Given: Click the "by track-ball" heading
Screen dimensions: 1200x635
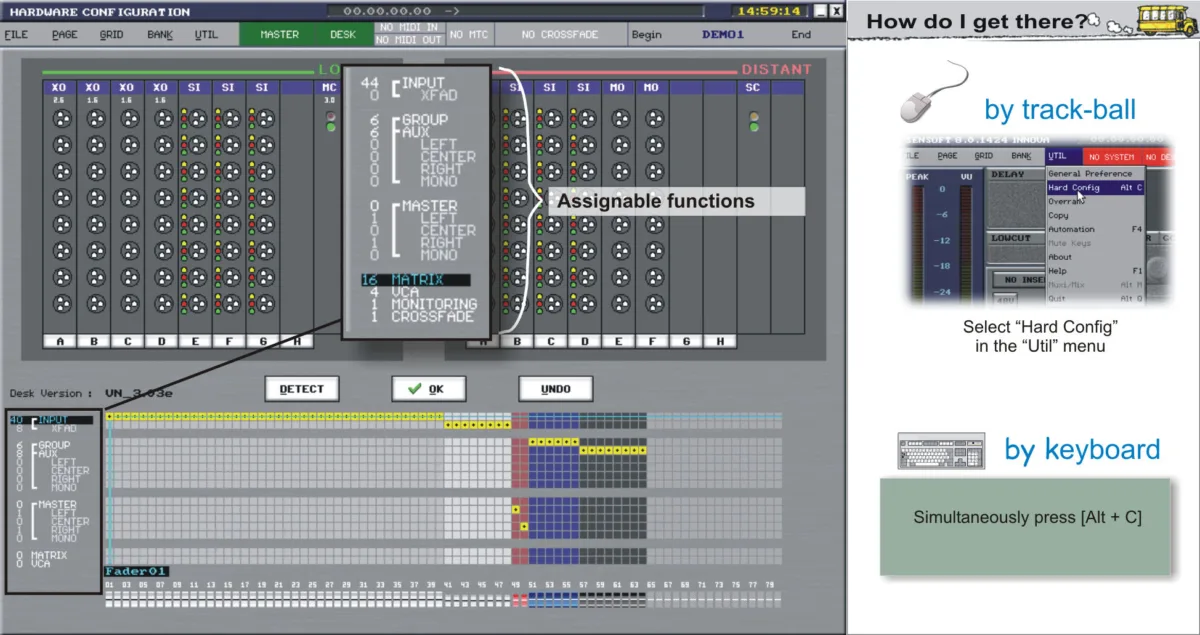Looking at the screenshot, I should [1060, 108].
